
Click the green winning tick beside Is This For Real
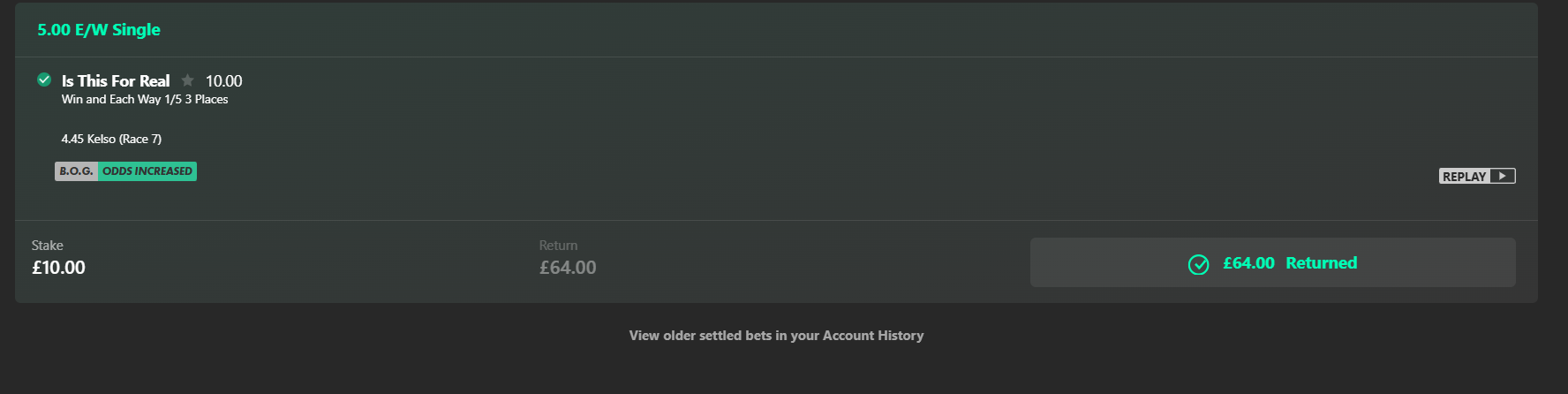tap(44, 80)
